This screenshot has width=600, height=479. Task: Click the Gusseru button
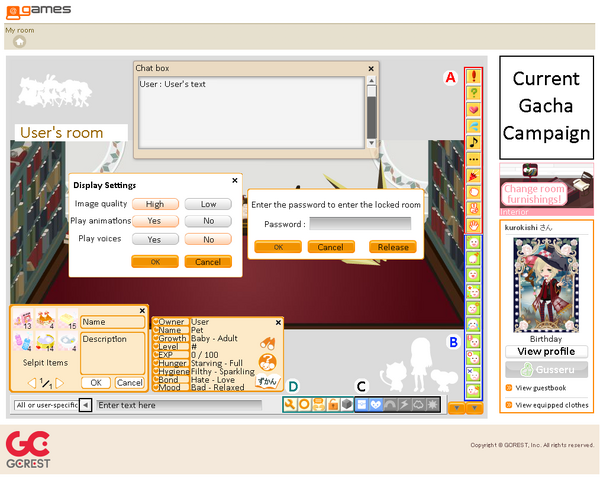coord(546,370)
